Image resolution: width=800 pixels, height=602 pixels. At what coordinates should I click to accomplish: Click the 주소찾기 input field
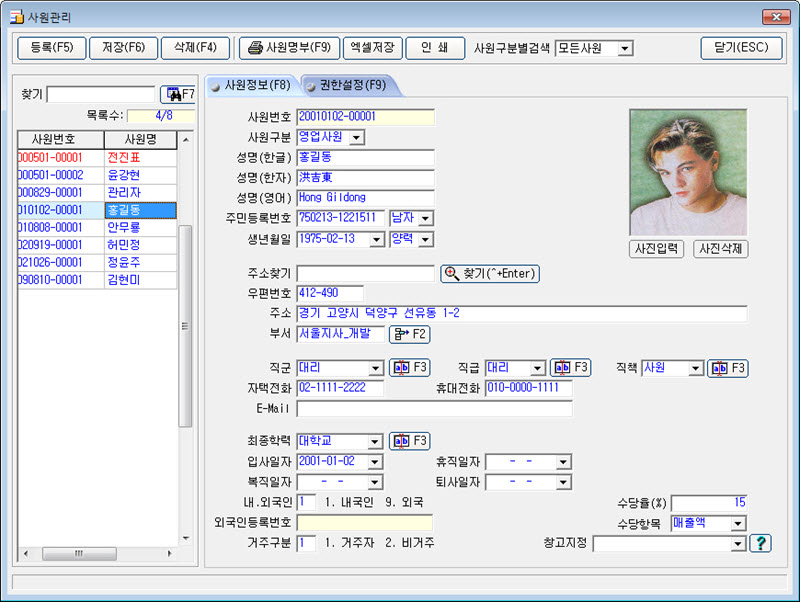365,274
